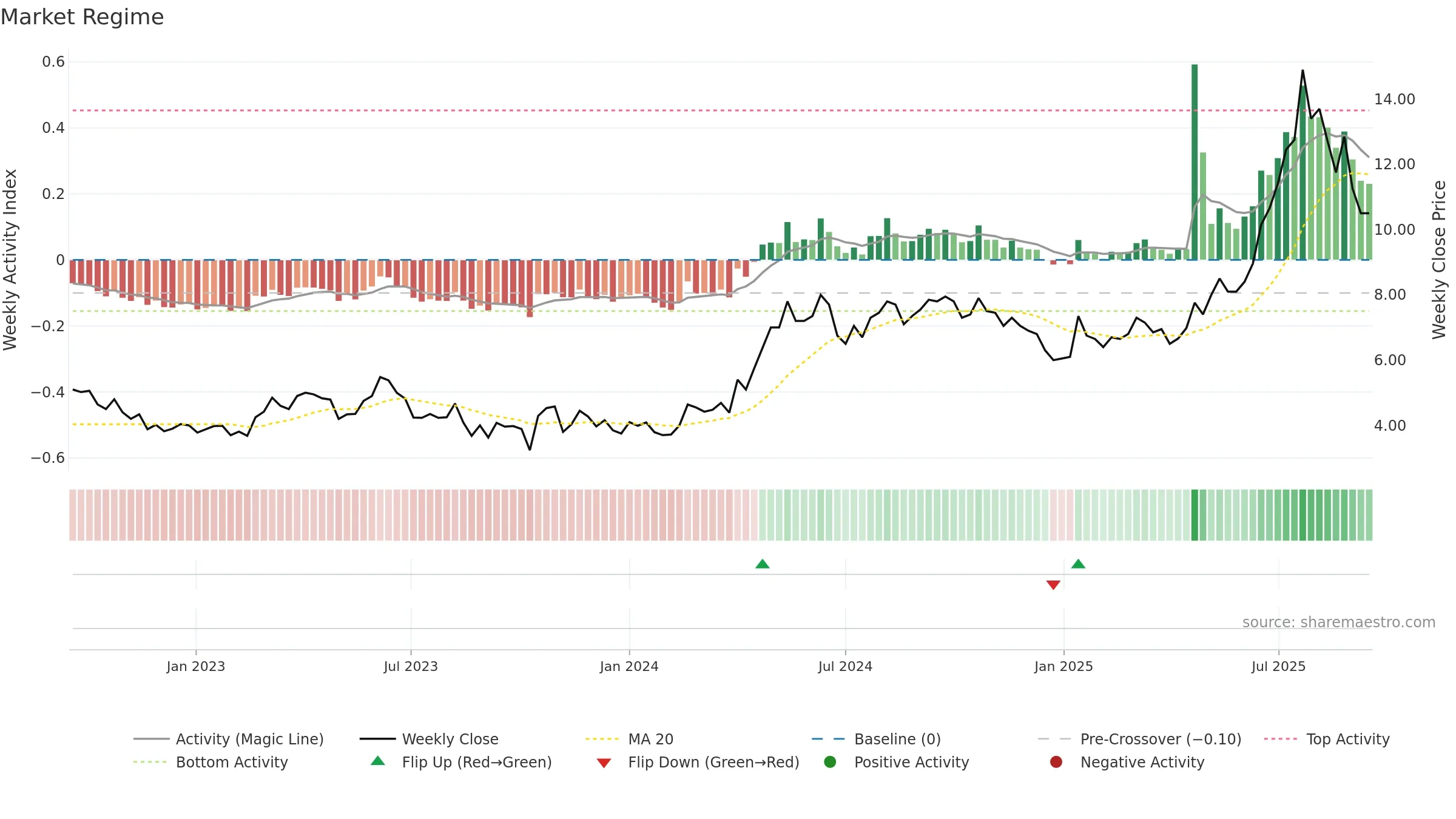The width and height of the screenshot is (1456, 819).
Task: Click the −0.6 left-axis tick label
Action: click(x=48, y=457)
